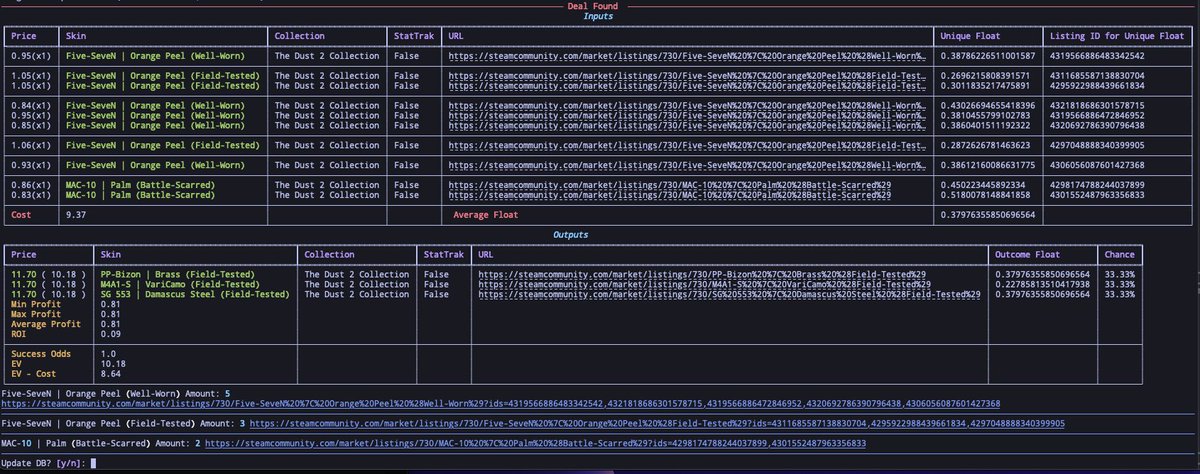Click the 33.33% chance in the M4A1-S row
The image size is (1200, 474).
[x=1121, y=283]
